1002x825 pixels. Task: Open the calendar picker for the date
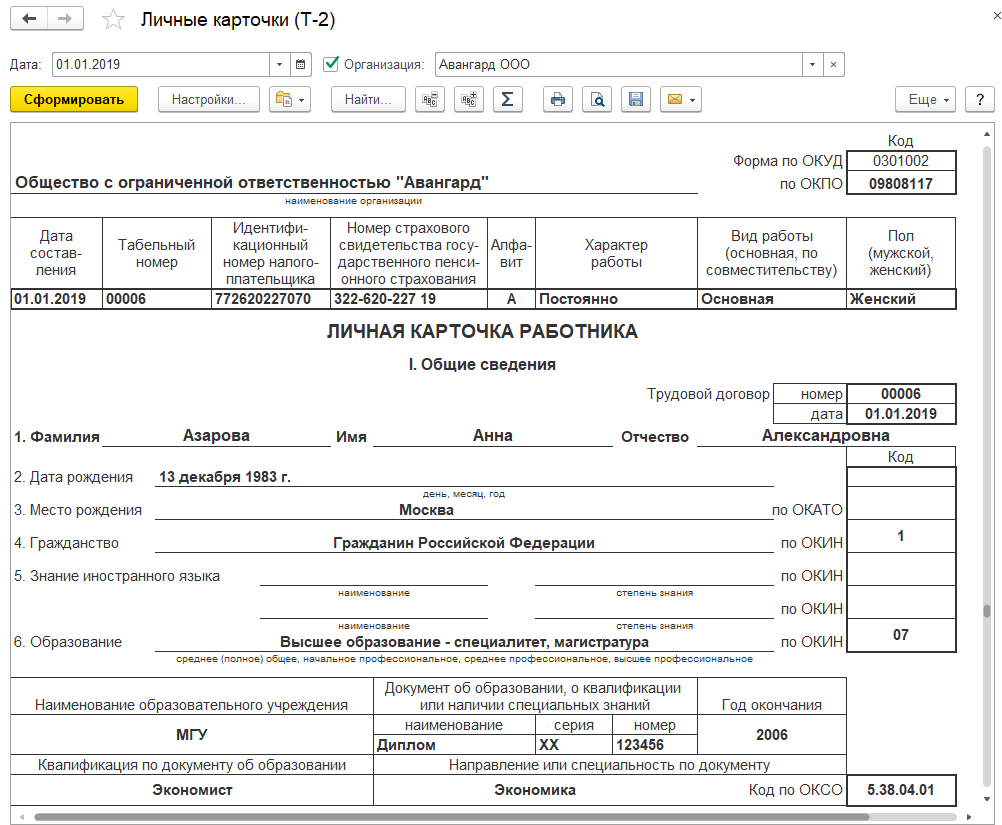301,64
